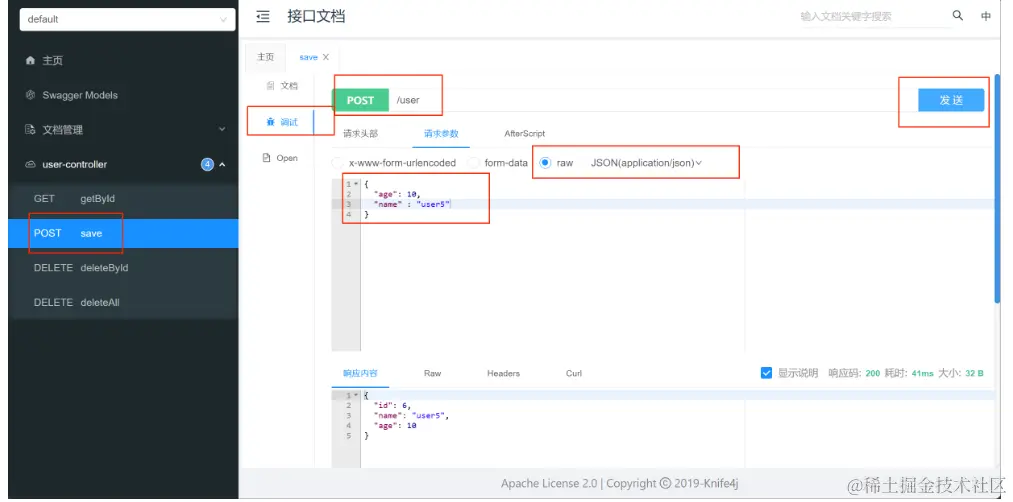Collapse the user-controller group chevron

(x=222, y=164)
